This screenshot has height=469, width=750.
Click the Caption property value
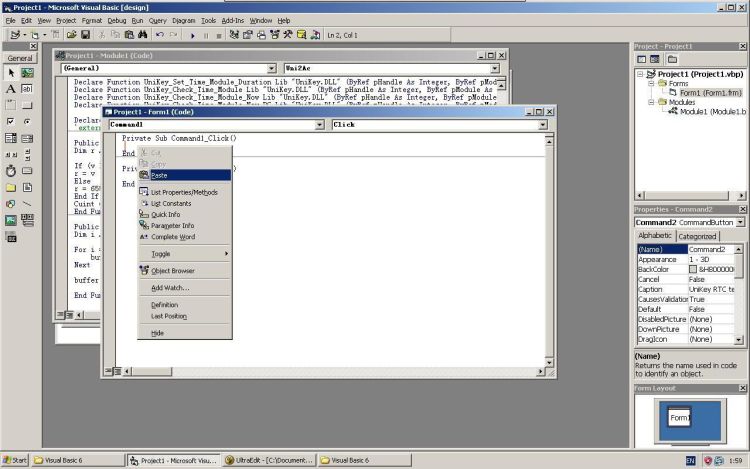(711, 289)
